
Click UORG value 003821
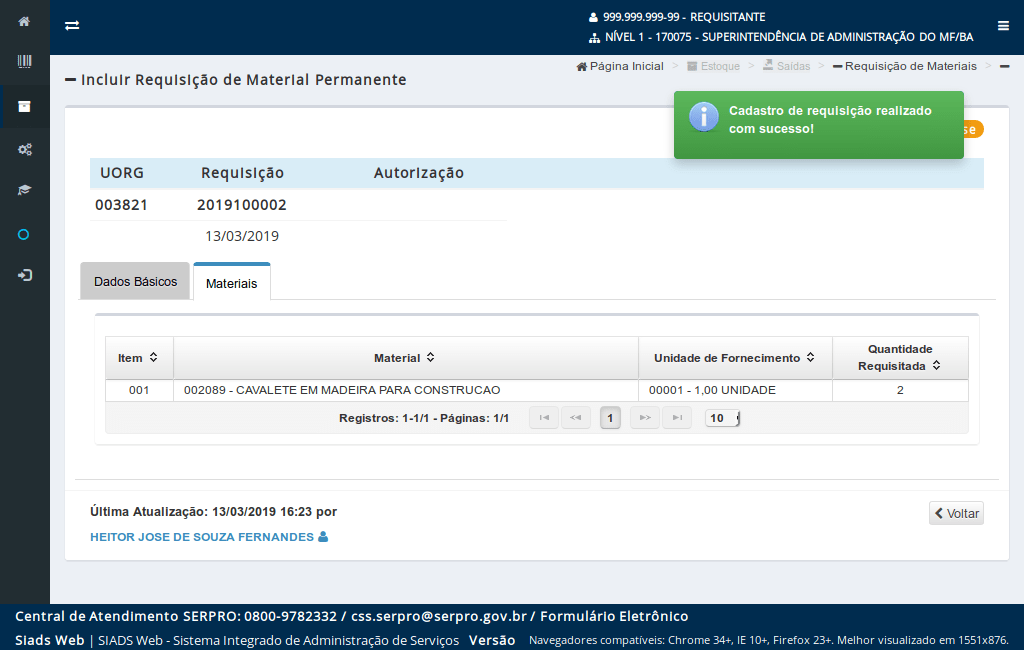coord(121,205)
